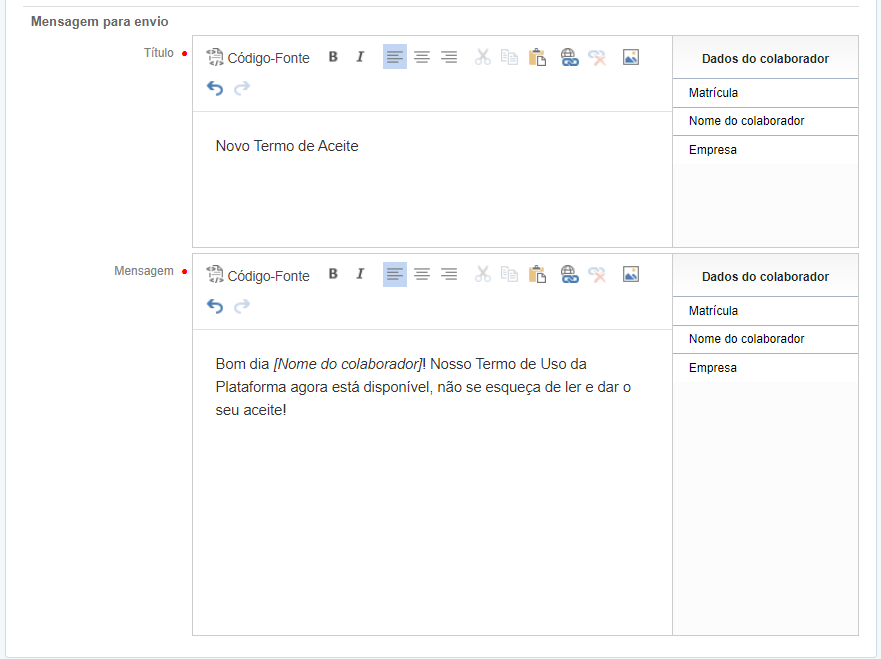This screenshot has height=659, width=881.
Task: Undo the last change in the Título editor
Action: 215,88
